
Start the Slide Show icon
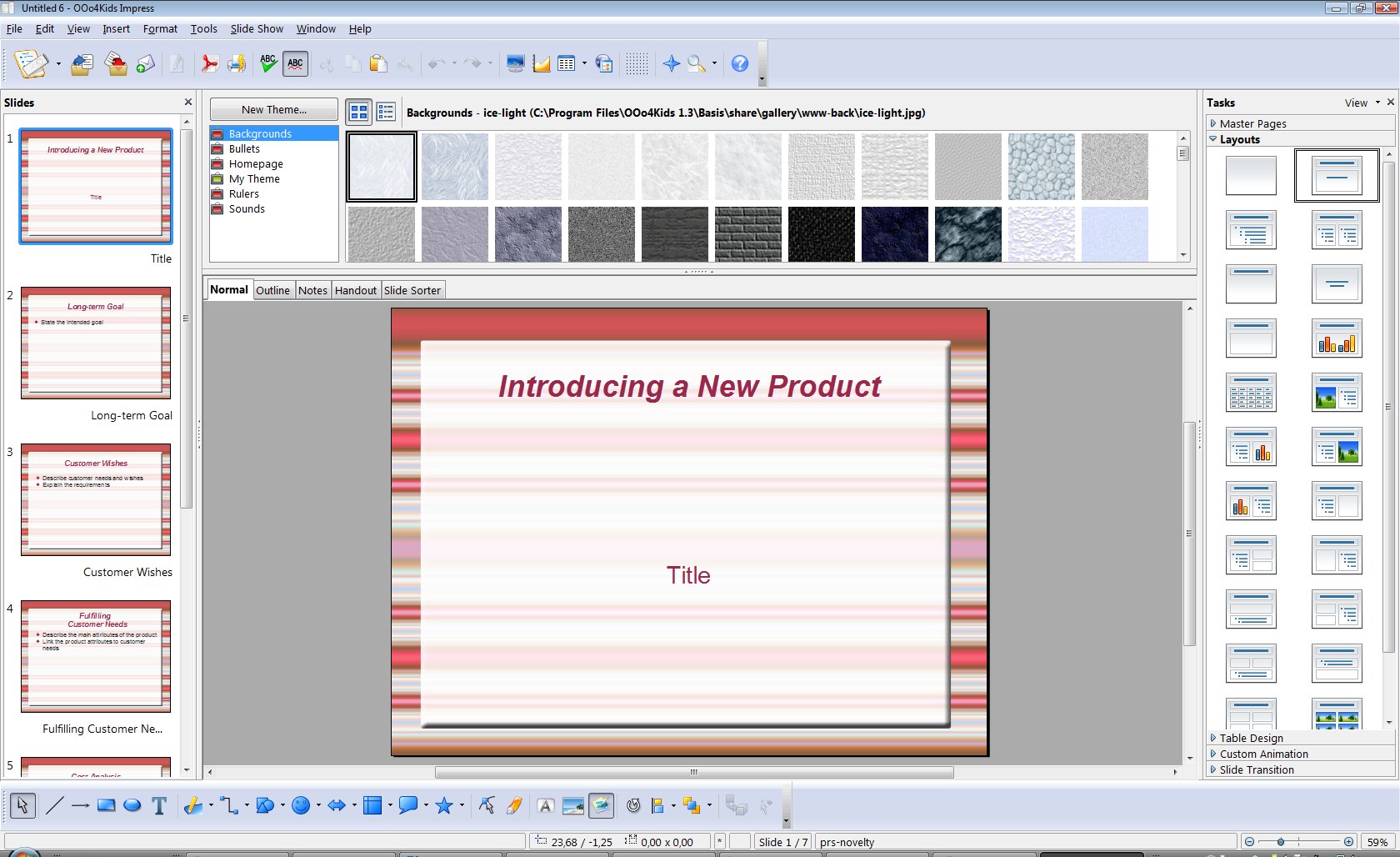pyautogui.click(x=515, y=63)
